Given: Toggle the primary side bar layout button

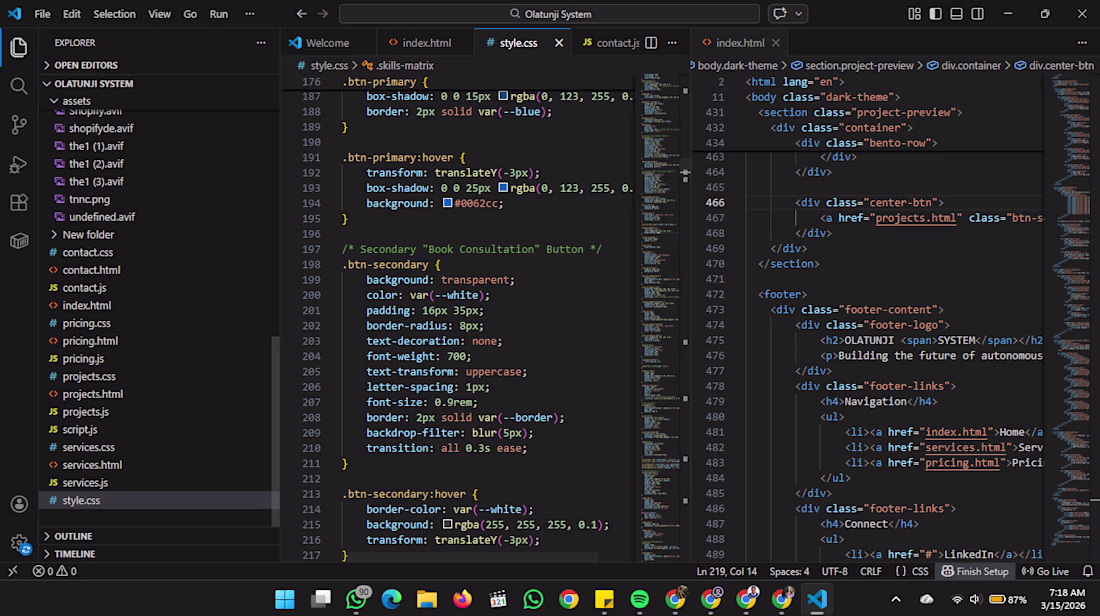Looking at the screenshot, I should click(x=936, y=14).
